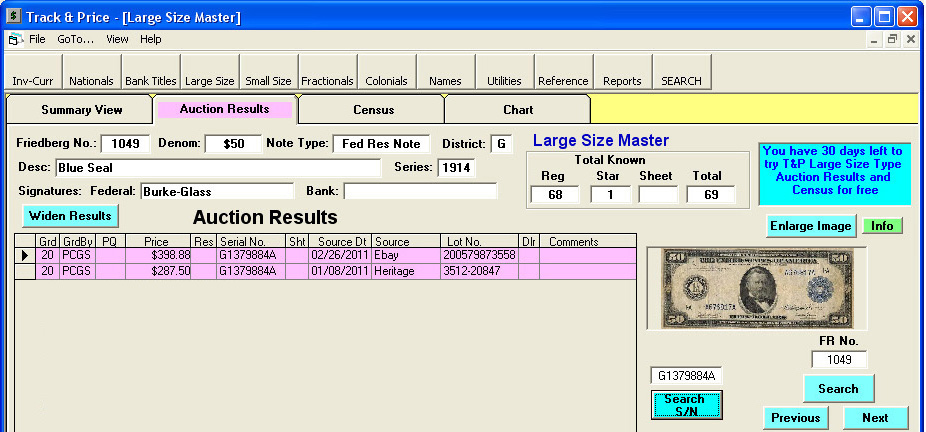The image size is (926, 432).
Task: Click the Friedberg No. input field
Action: pyautogui.click(x=124, y=144)
